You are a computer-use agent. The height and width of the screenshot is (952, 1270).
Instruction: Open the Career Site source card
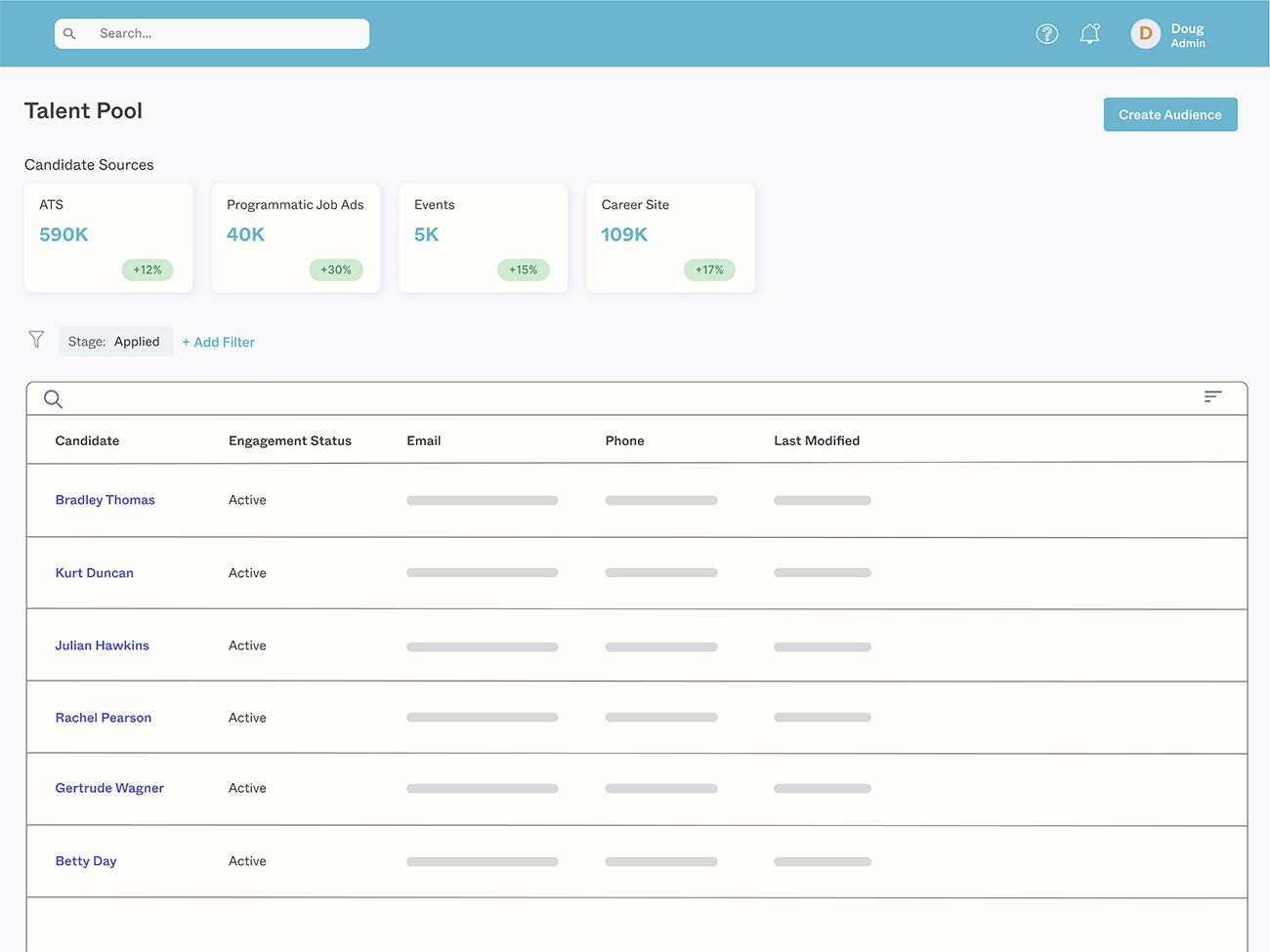click(x=670, y=237)
